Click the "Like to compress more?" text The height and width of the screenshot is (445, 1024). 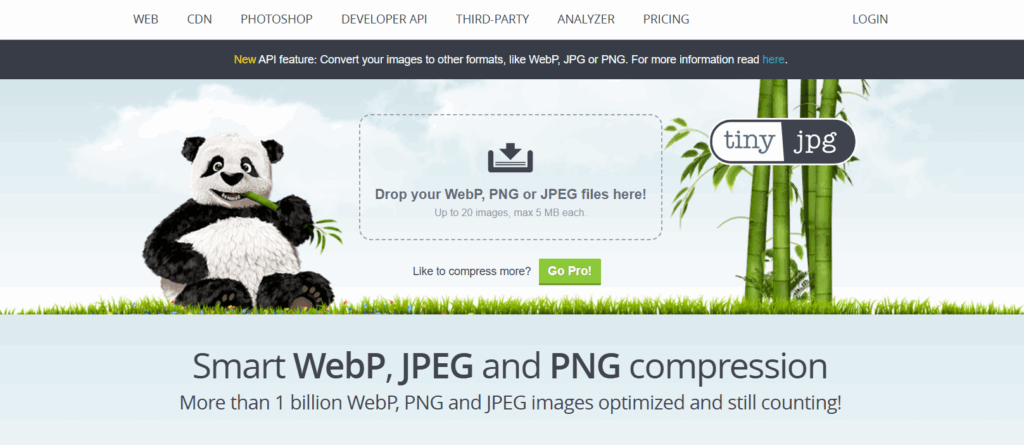(472, 272)
